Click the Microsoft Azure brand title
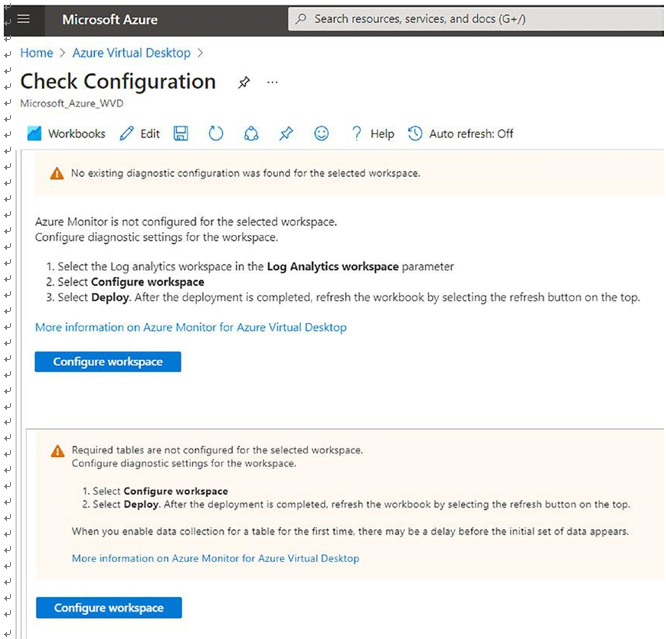This screenshot has height=639, width=666. pyautogui.click(x=110, y=20)
